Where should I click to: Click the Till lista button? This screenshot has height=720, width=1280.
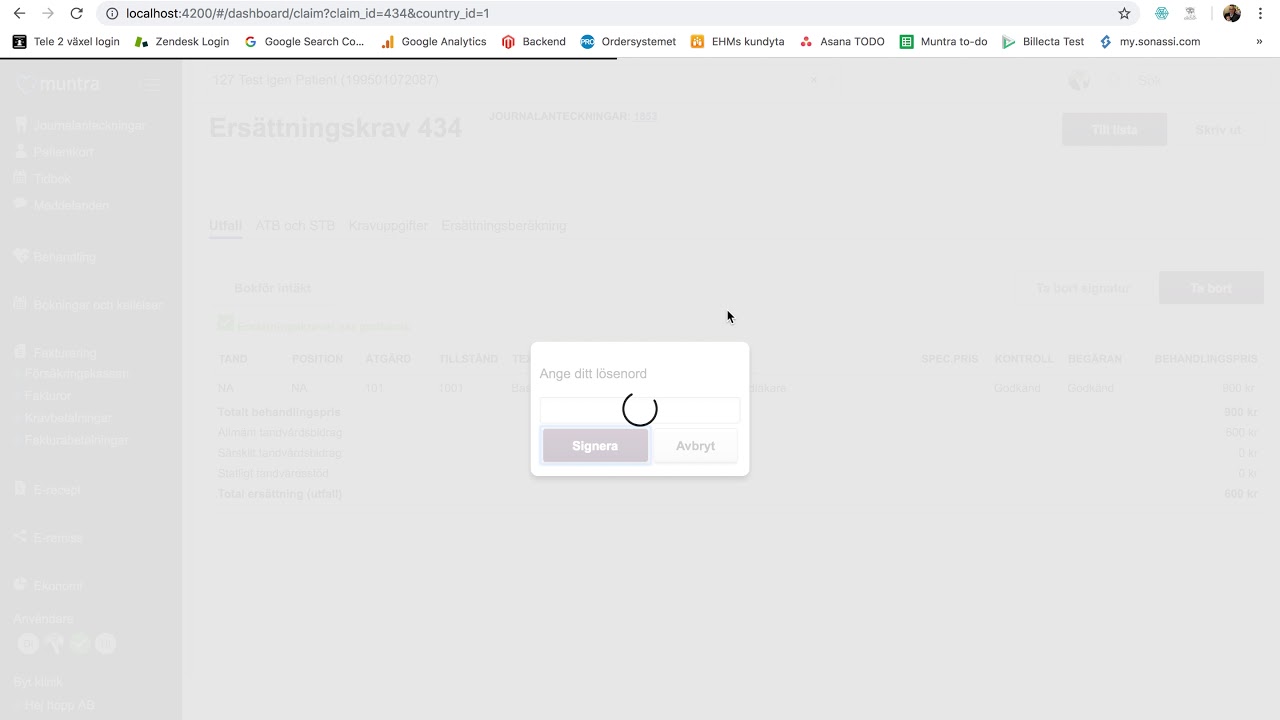1114,130
